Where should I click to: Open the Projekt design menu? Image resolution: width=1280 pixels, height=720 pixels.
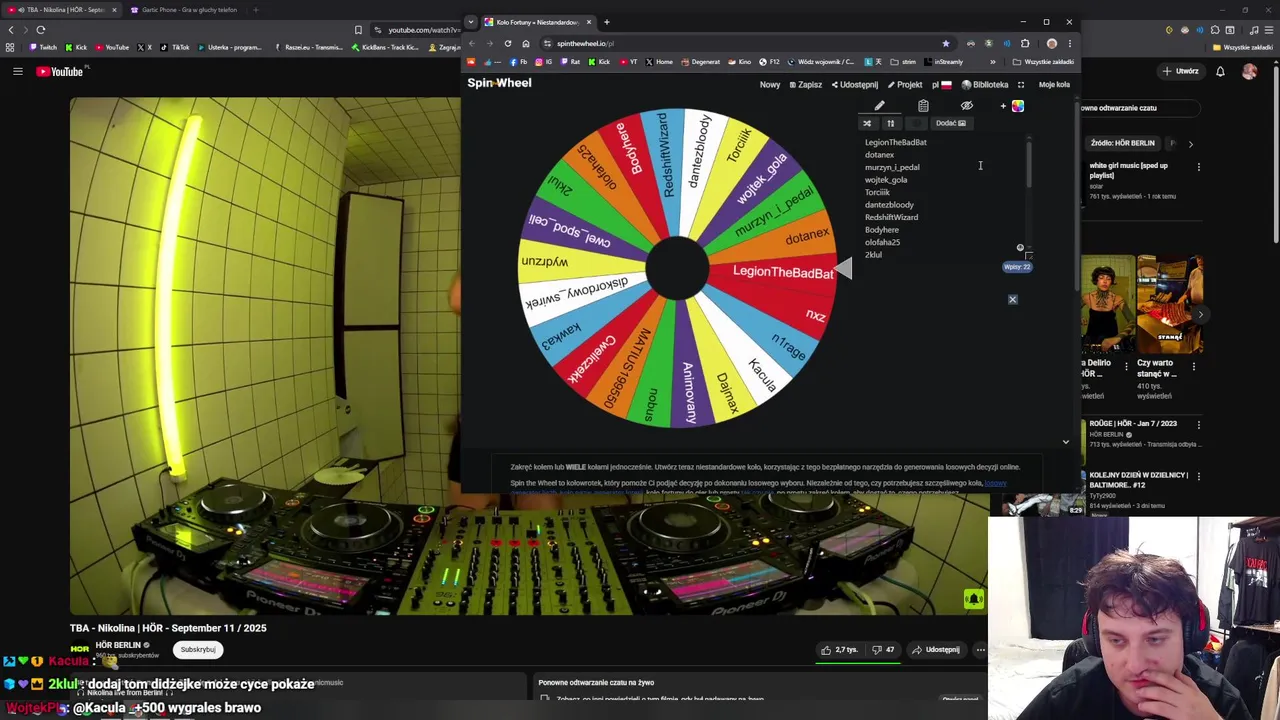coord(905,85)
